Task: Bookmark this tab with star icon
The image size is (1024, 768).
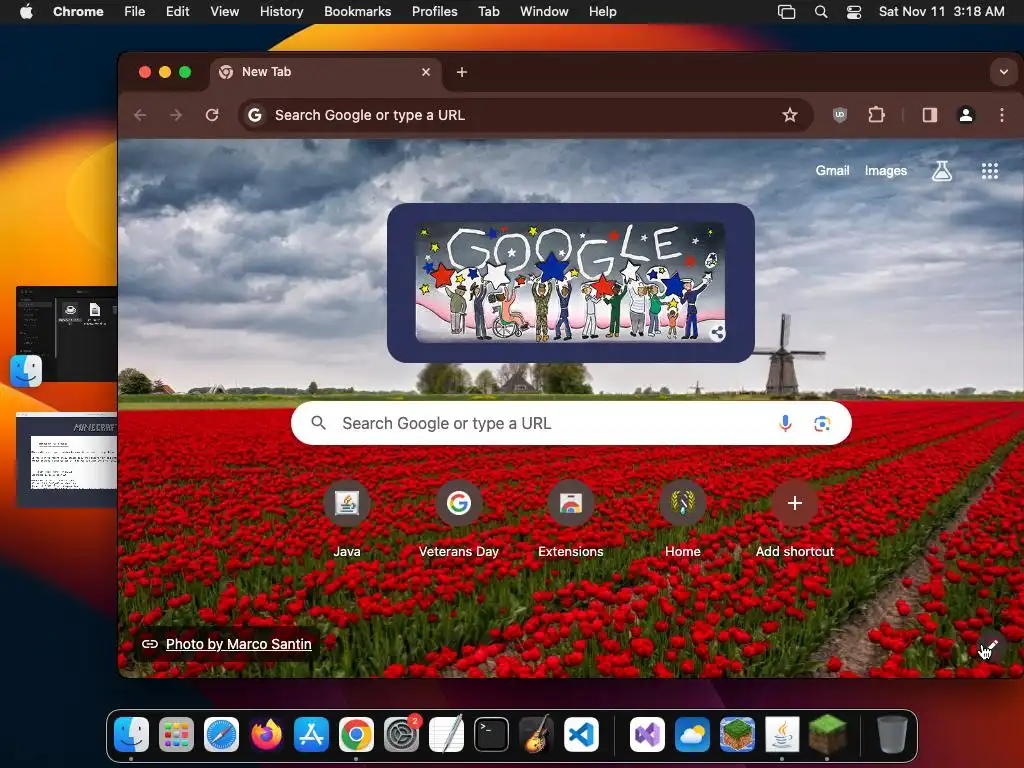Action: [x=790, y=115]
